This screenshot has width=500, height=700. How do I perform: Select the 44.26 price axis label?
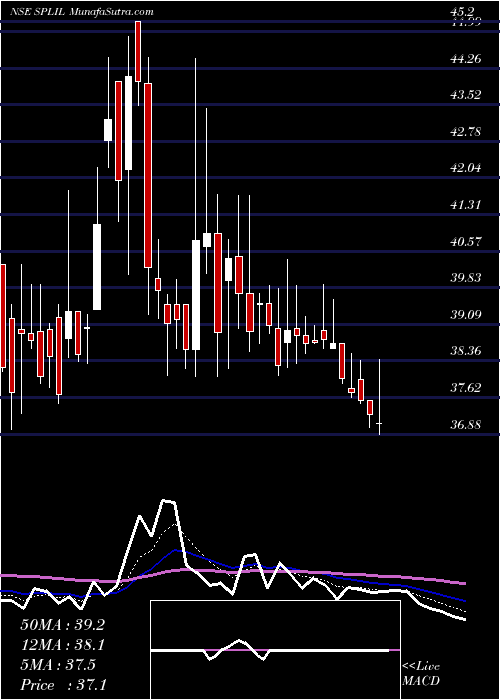pos(466,58)
